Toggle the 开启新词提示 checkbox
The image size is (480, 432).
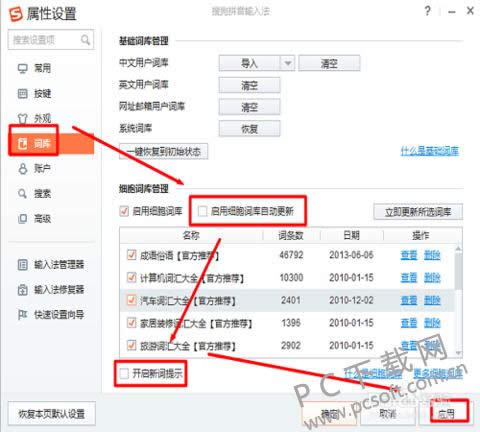click(x=124, y=373)
